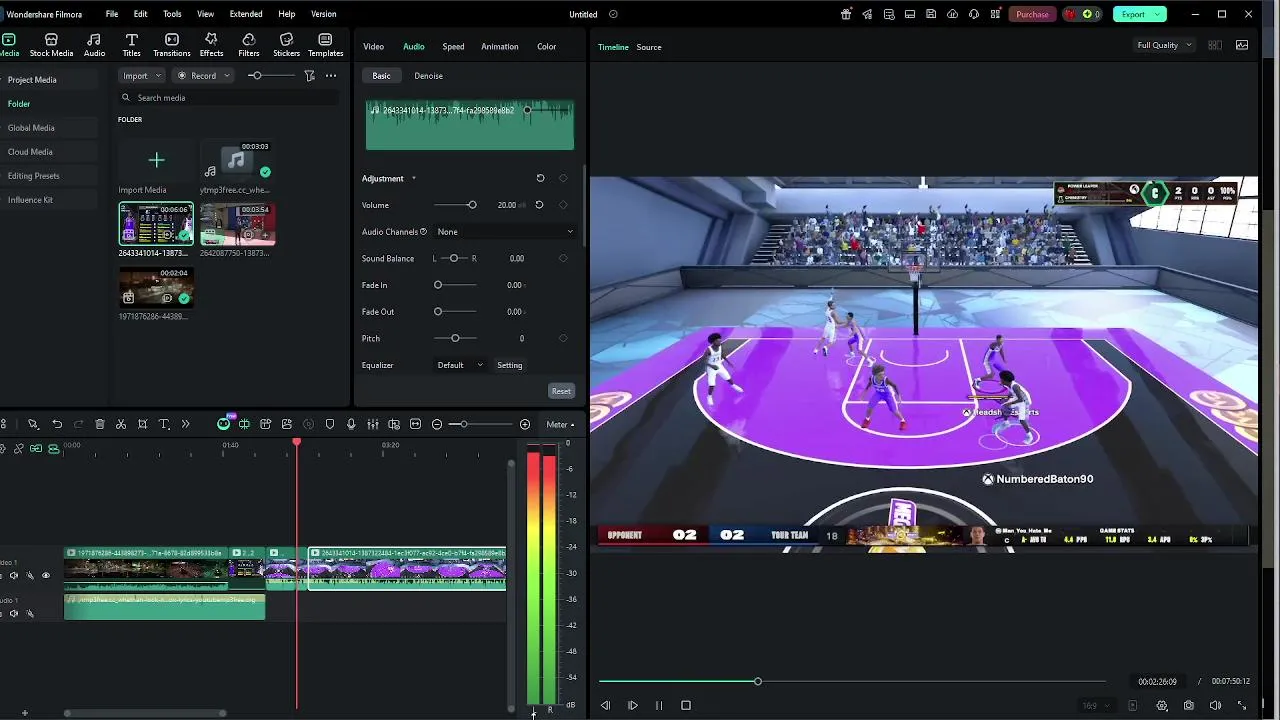Image resolution: width=1280 pixels, height=720 pixels.
Task: Open the Transitions library
Action: coord(172,45)
